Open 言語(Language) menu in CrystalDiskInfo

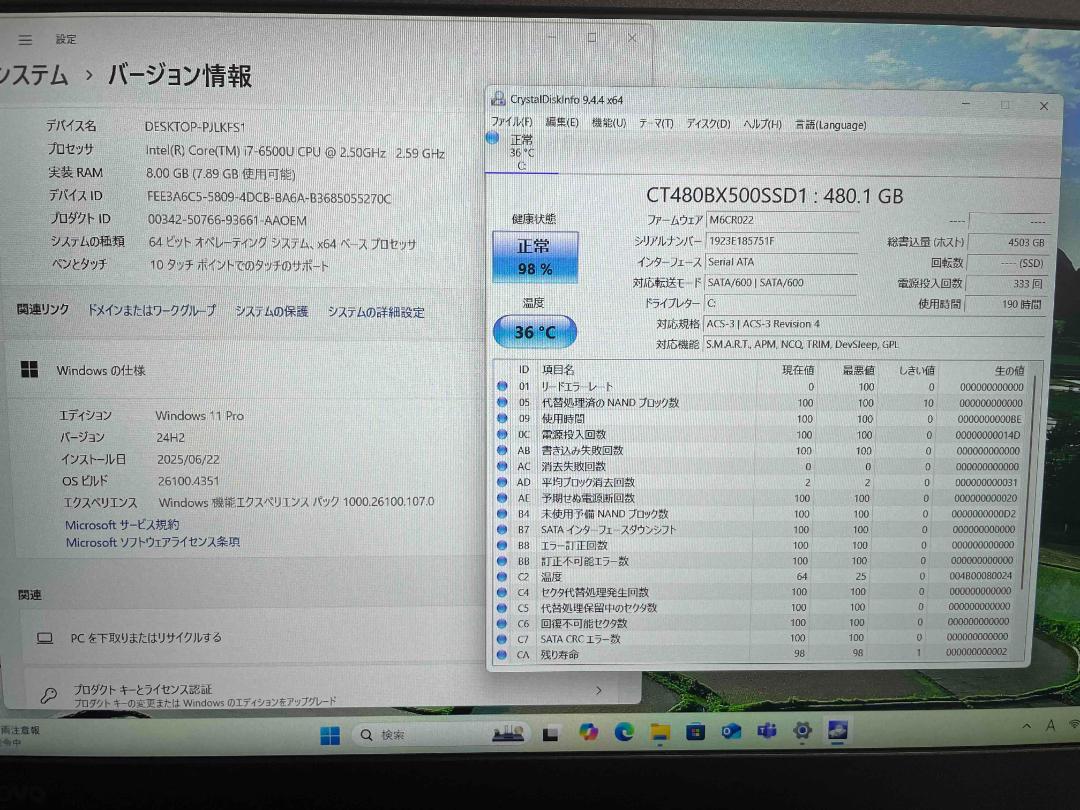coord(831,125)
